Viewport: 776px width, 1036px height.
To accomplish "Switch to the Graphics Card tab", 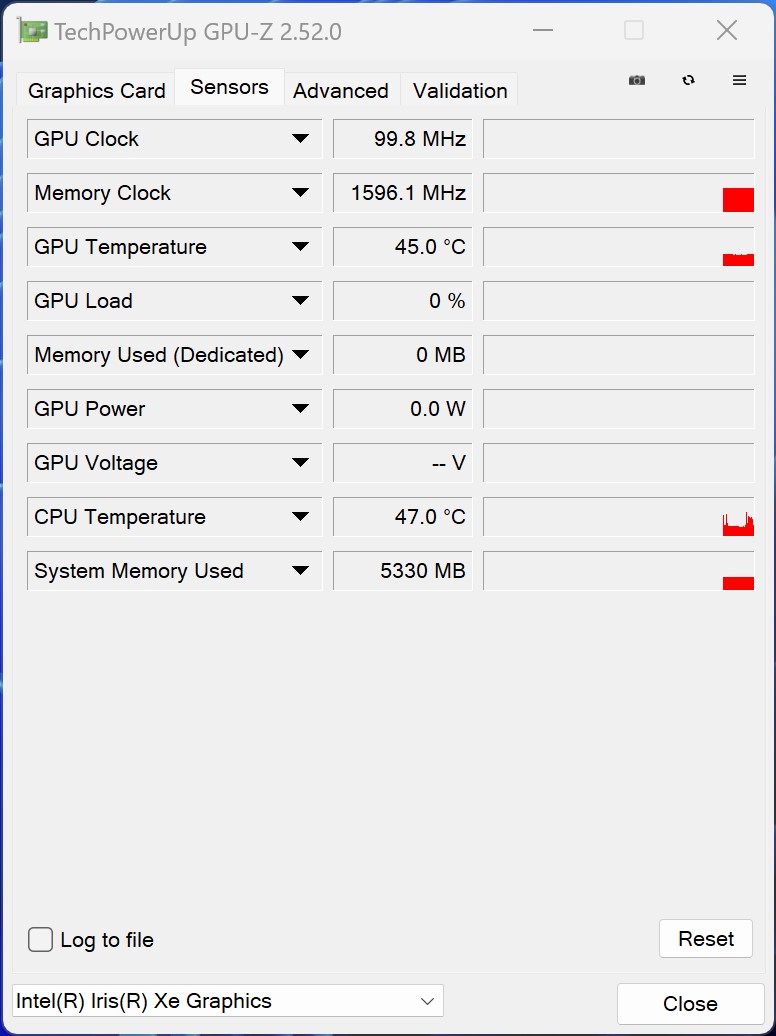I will 97,91.
